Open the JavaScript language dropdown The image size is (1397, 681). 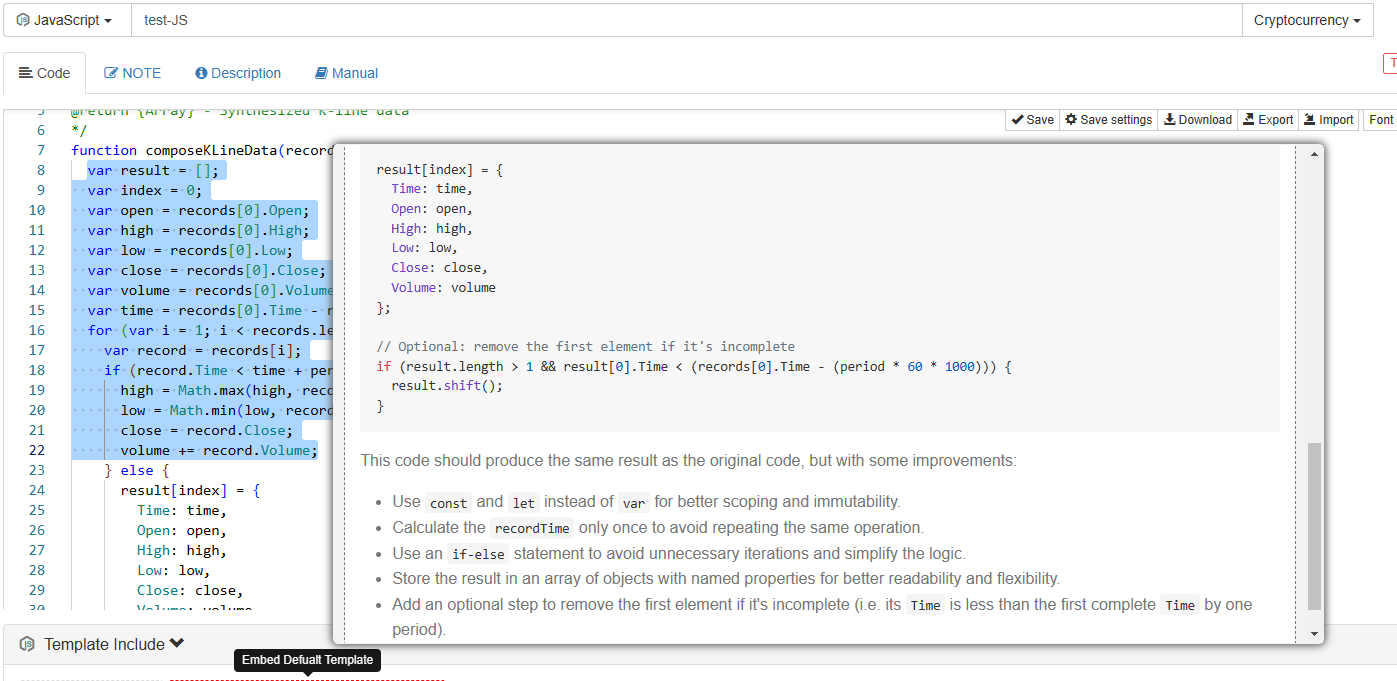(65, 20)
